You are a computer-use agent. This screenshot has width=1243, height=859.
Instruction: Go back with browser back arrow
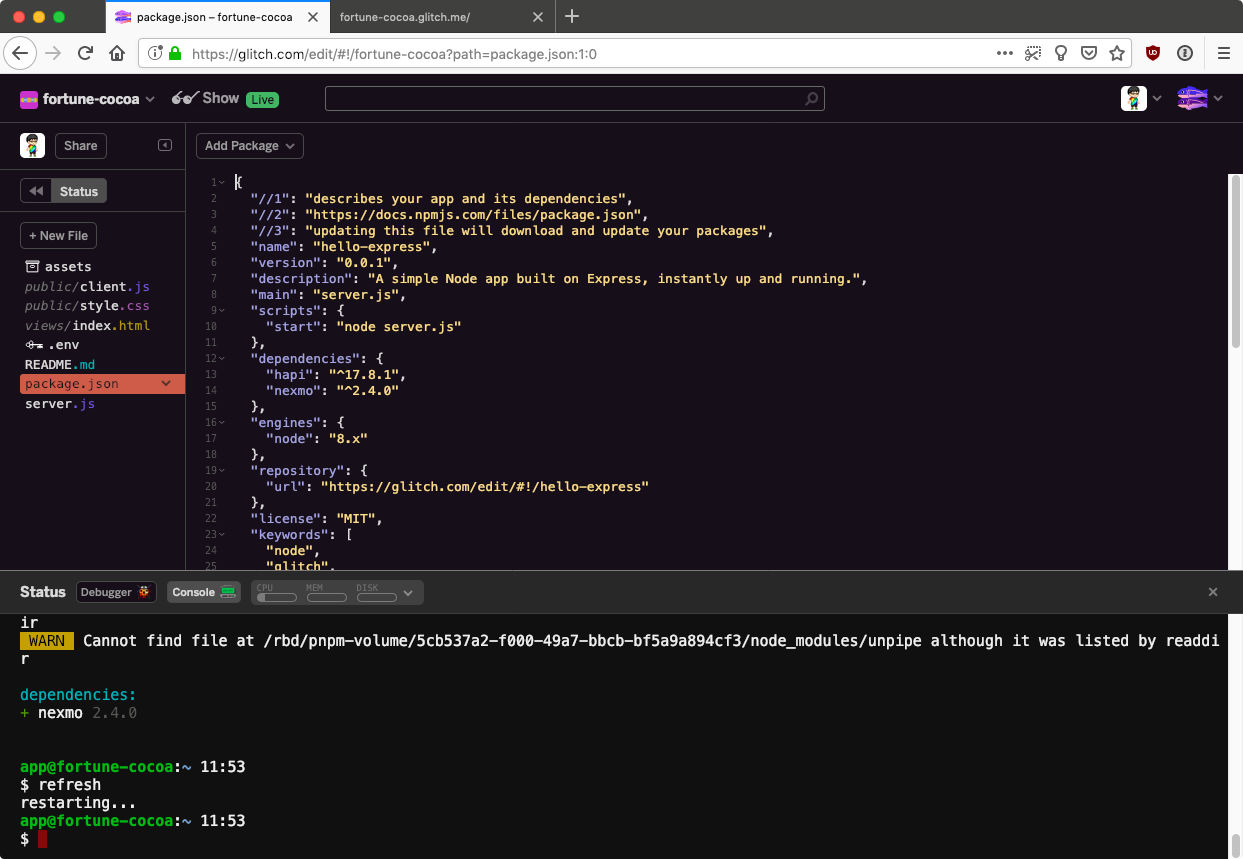[x=20, y=53]
